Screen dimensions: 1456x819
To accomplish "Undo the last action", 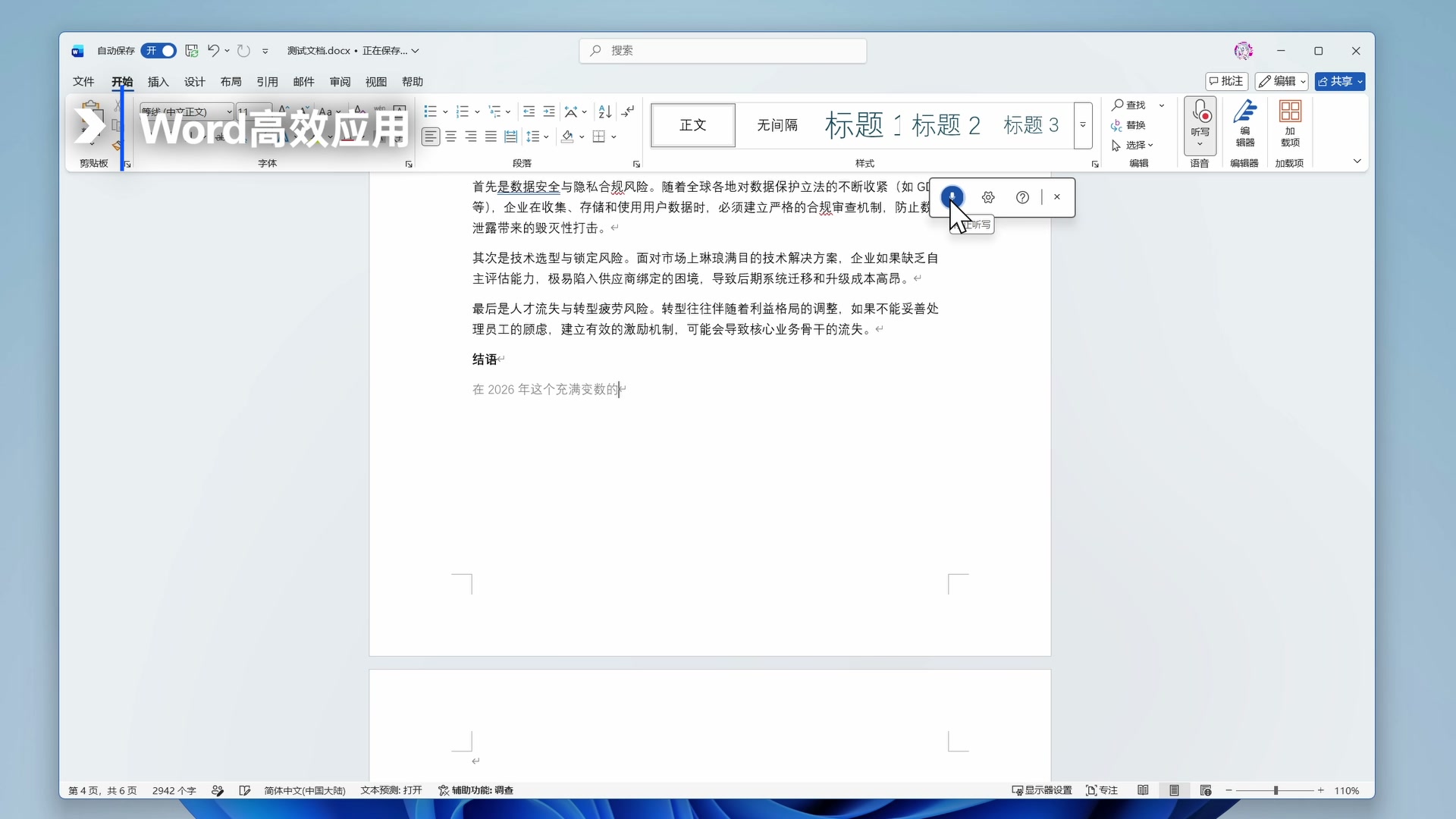I will point(213,51).
